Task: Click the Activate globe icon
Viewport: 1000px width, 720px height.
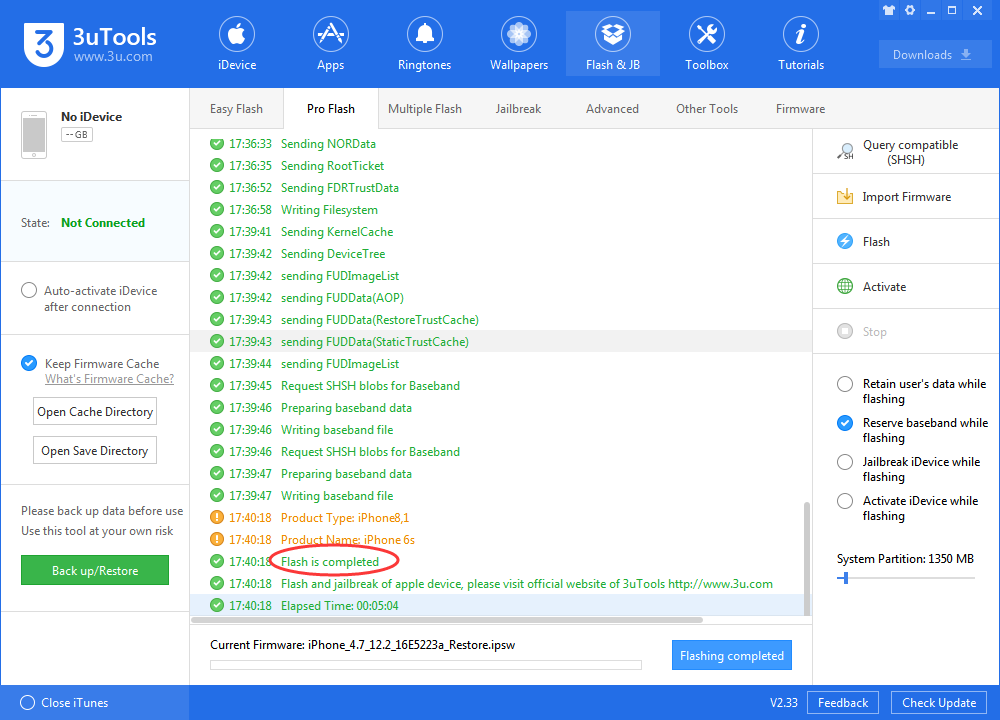Action: [845, 286]
